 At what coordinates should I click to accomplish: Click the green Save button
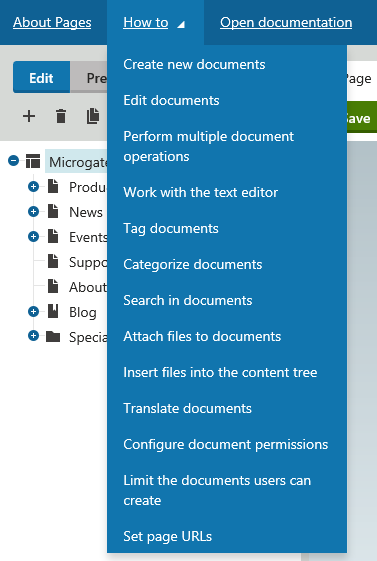[x=362, y=117]
